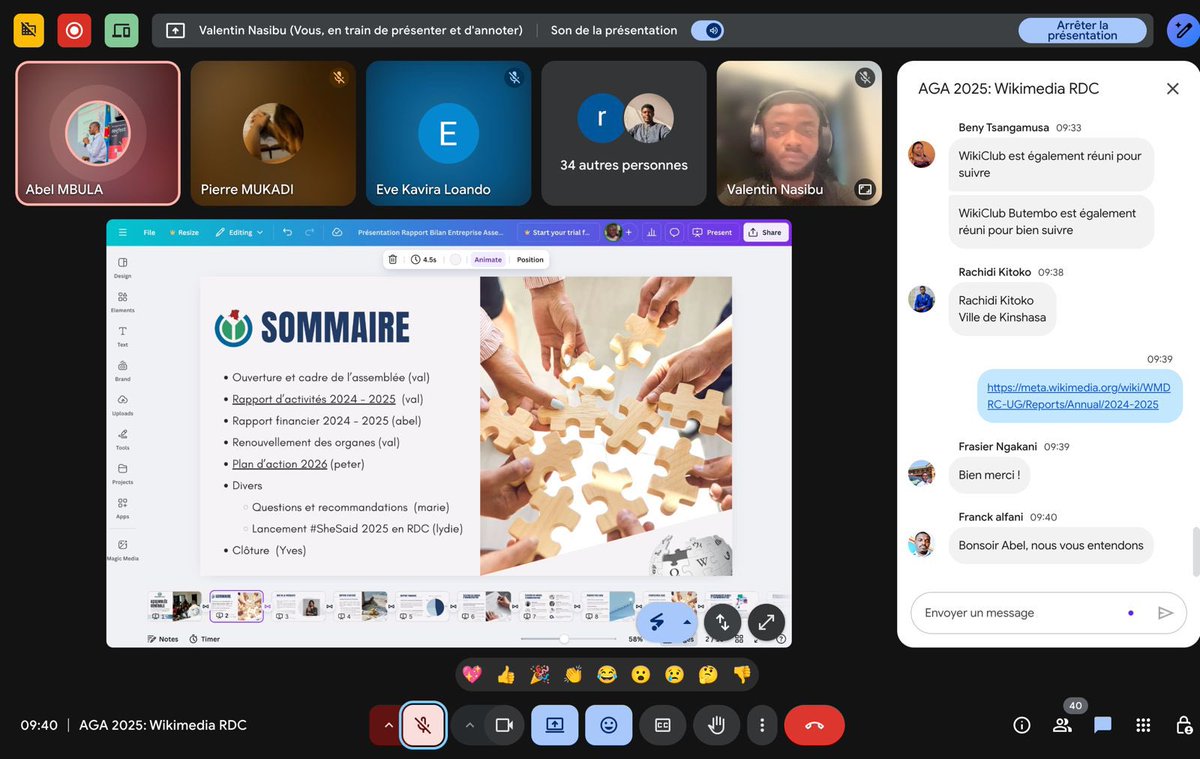Unmute the microphone button
This screenshot has width=1200, height=759.
[x=423, y=725]
